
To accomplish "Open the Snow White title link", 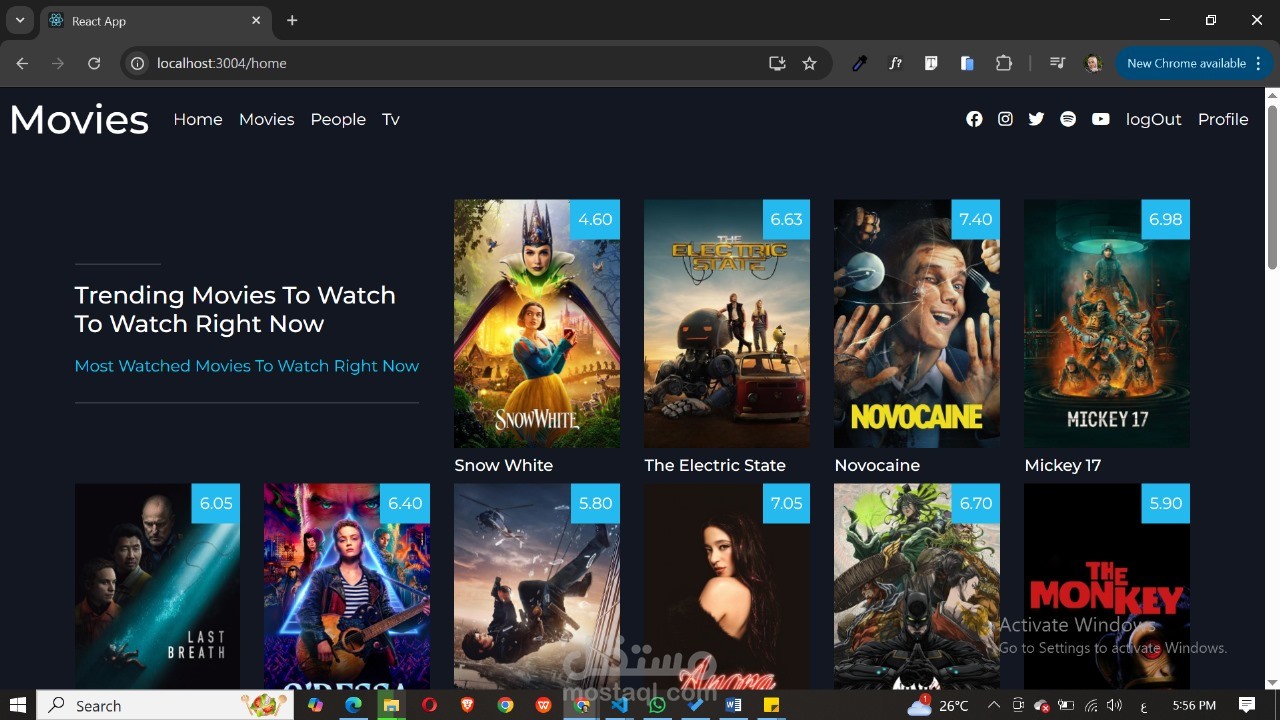I will tap(503, 465).
